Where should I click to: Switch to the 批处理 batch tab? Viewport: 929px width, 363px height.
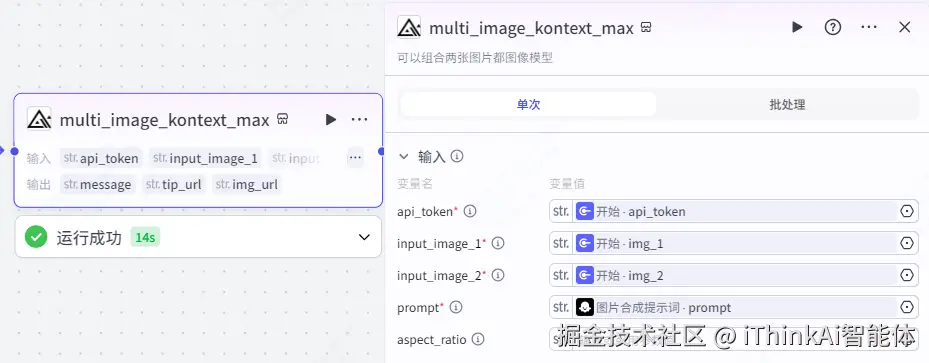click(x=787, y=105)
